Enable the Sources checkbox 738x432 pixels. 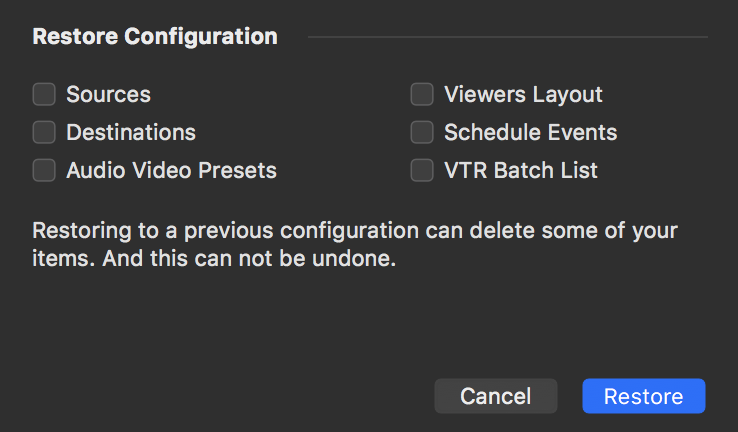44,95
